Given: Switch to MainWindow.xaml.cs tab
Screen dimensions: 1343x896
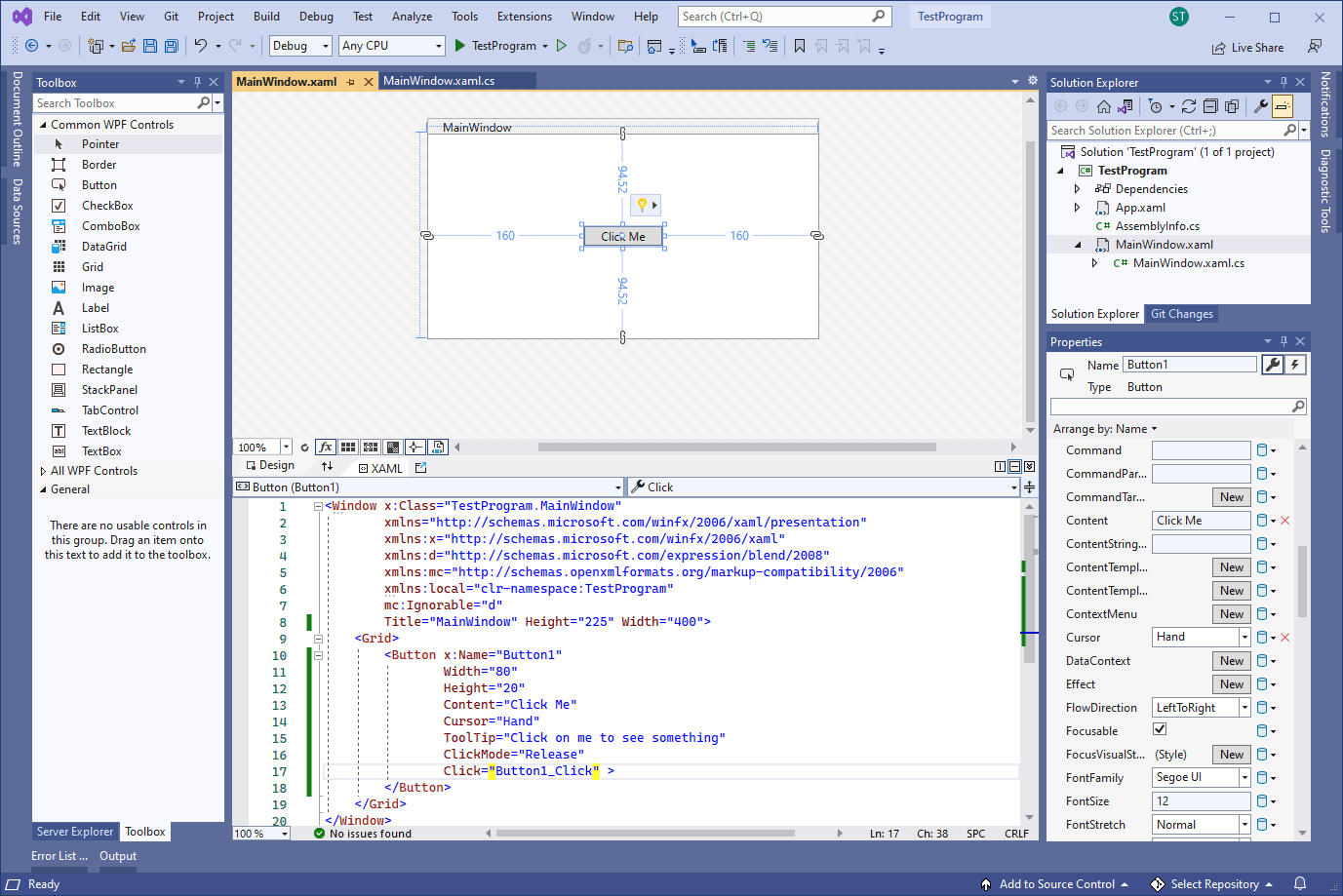Looking at the screenshot, I should [439, 81].
